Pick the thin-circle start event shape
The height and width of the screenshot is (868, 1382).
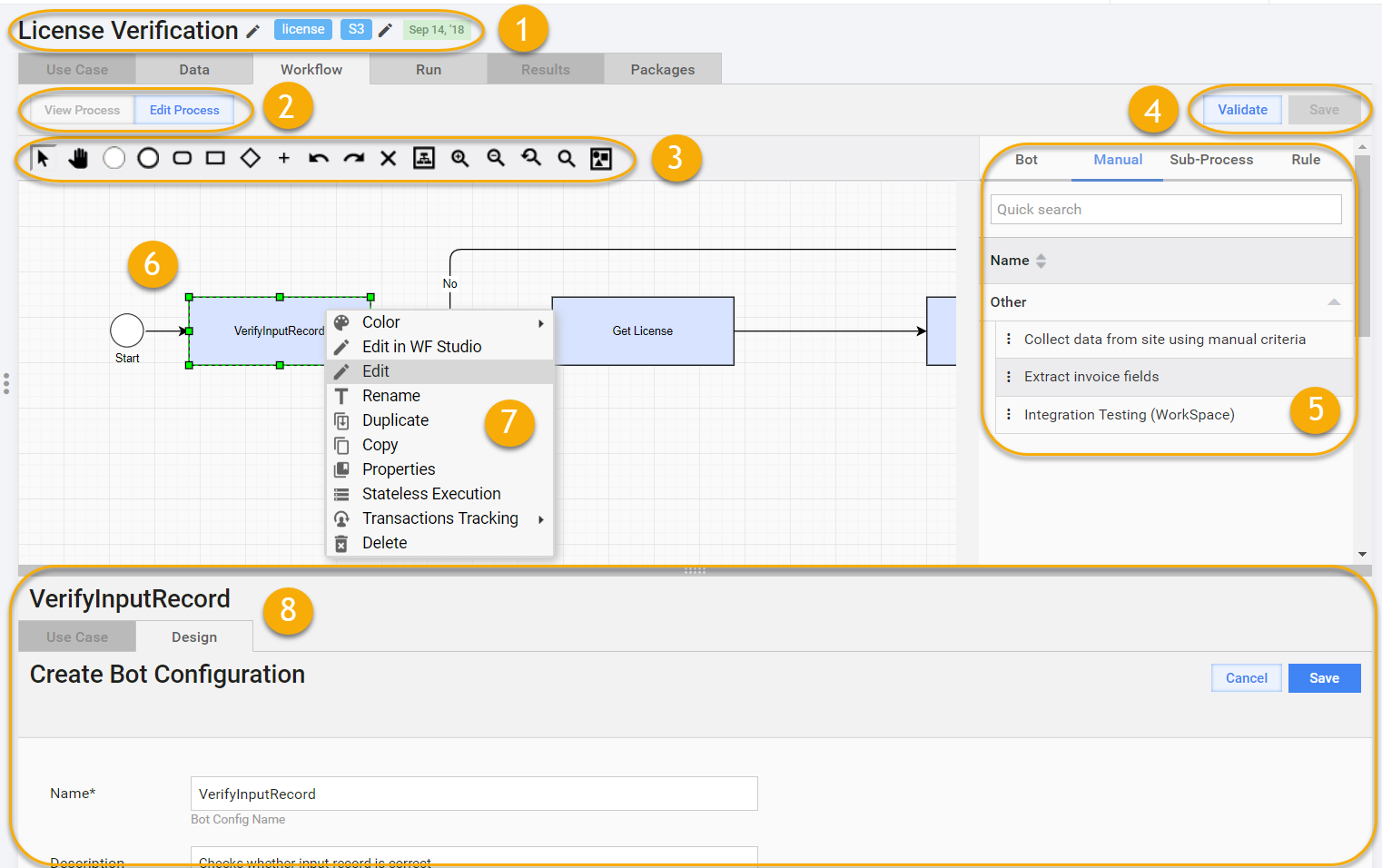click(x=114, y=158)
